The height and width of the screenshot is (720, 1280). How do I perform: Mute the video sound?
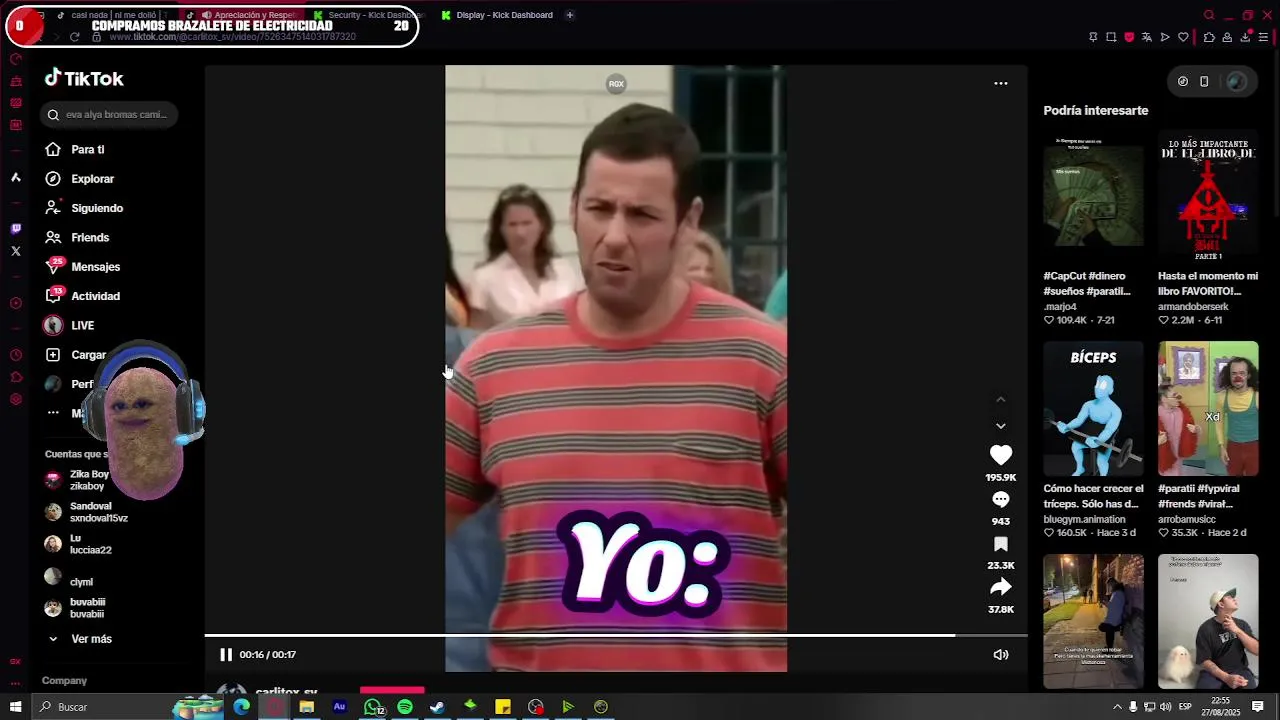[1001, 655]
